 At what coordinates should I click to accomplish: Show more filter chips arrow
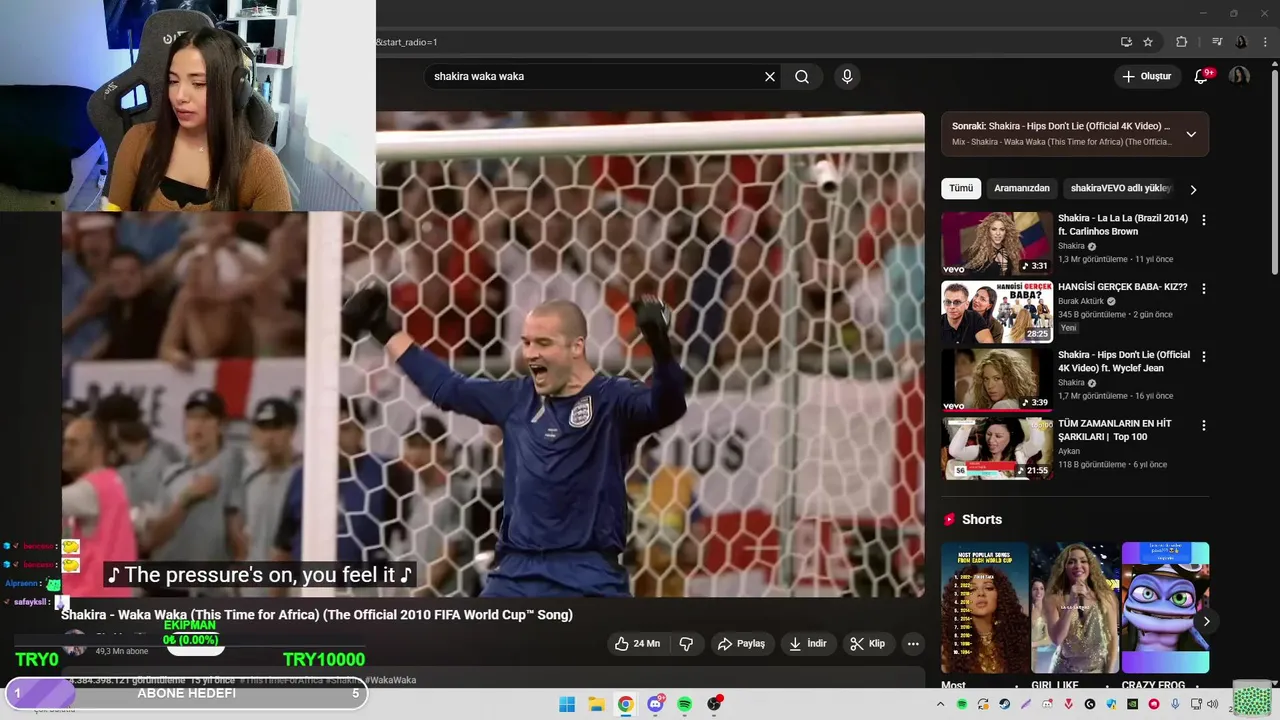coord(1192,189)
